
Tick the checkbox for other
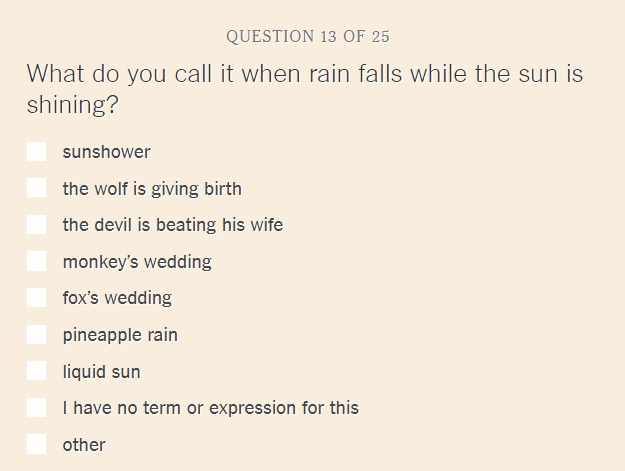(x=36, y=444)
